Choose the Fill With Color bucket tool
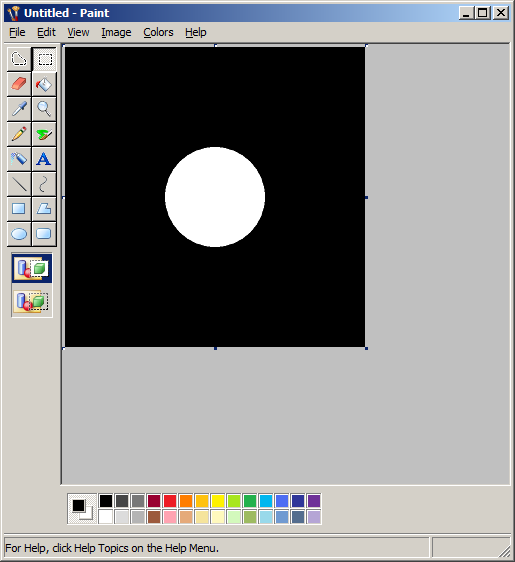The height and width of the screenshot is (562, 515). (44, 84)
